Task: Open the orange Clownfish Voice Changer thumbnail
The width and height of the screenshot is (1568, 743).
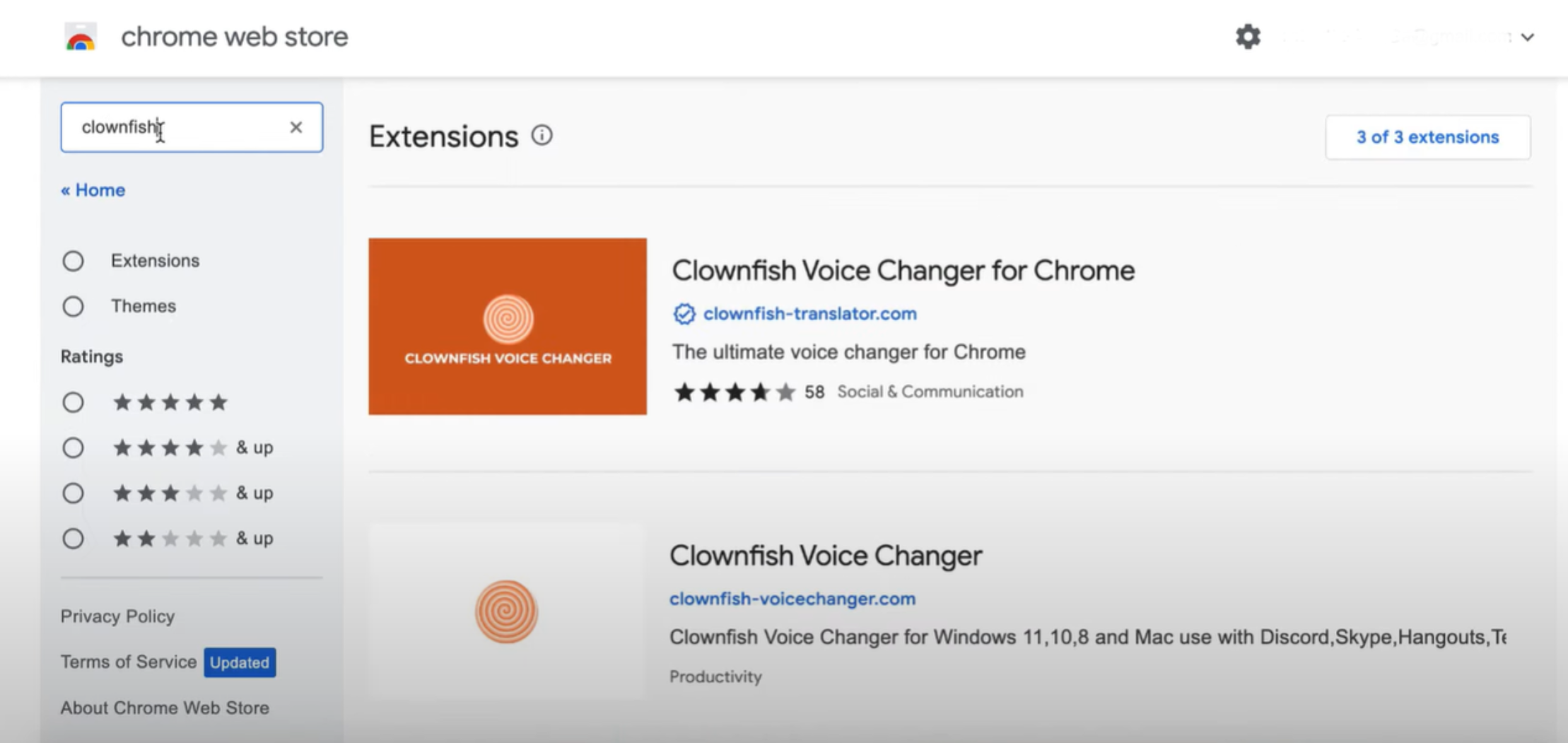Action: coord(507,327)
